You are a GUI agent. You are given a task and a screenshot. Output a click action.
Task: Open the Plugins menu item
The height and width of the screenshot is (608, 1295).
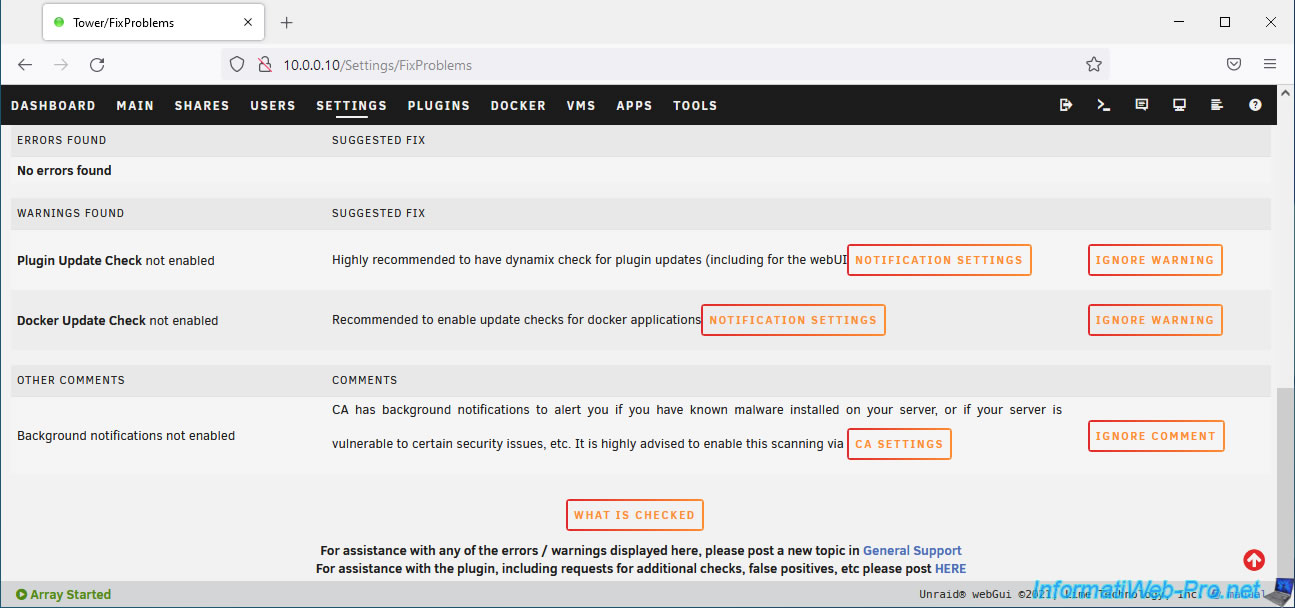tap(438, 105)
